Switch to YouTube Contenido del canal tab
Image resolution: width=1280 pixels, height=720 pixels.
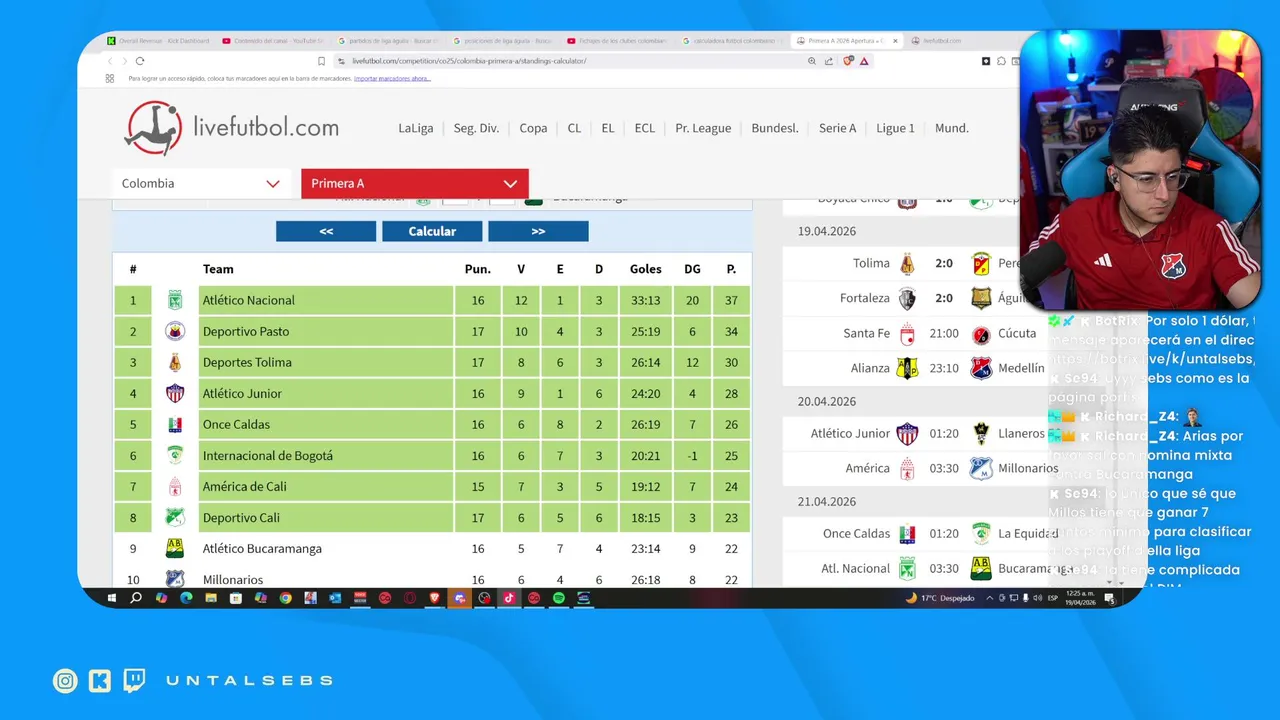point(272,41)
